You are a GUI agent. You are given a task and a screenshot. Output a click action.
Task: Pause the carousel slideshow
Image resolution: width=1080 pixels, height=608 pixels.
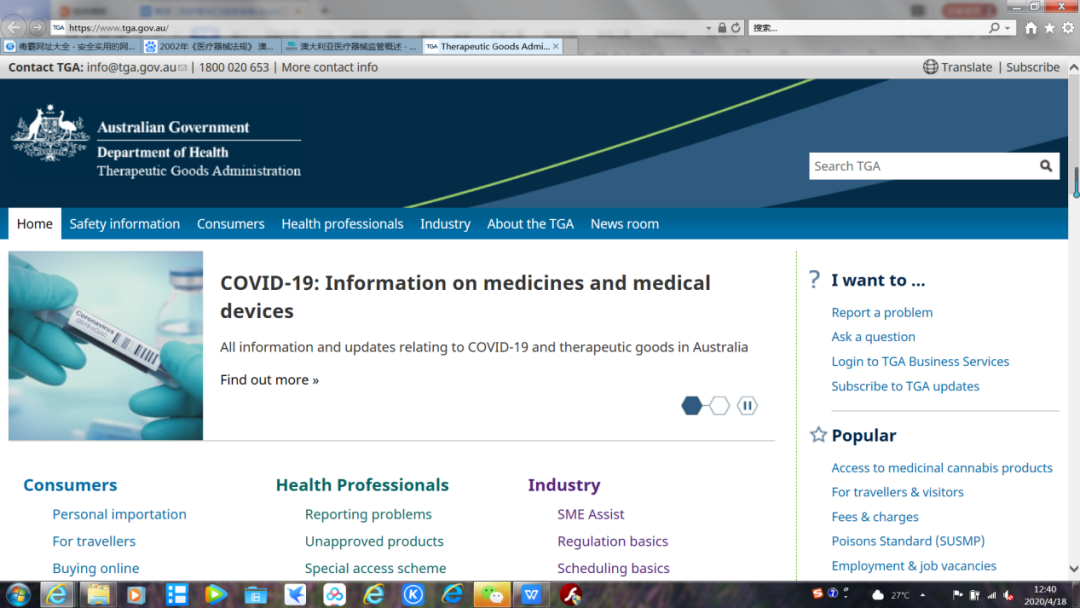pos(747,405)
